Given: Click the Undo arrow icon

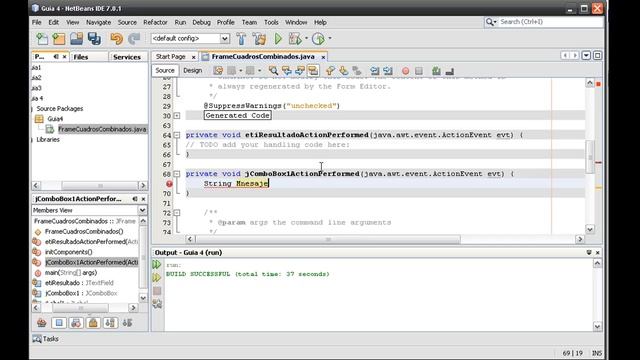Looking at the screenshot, I should tap(116, 39).
